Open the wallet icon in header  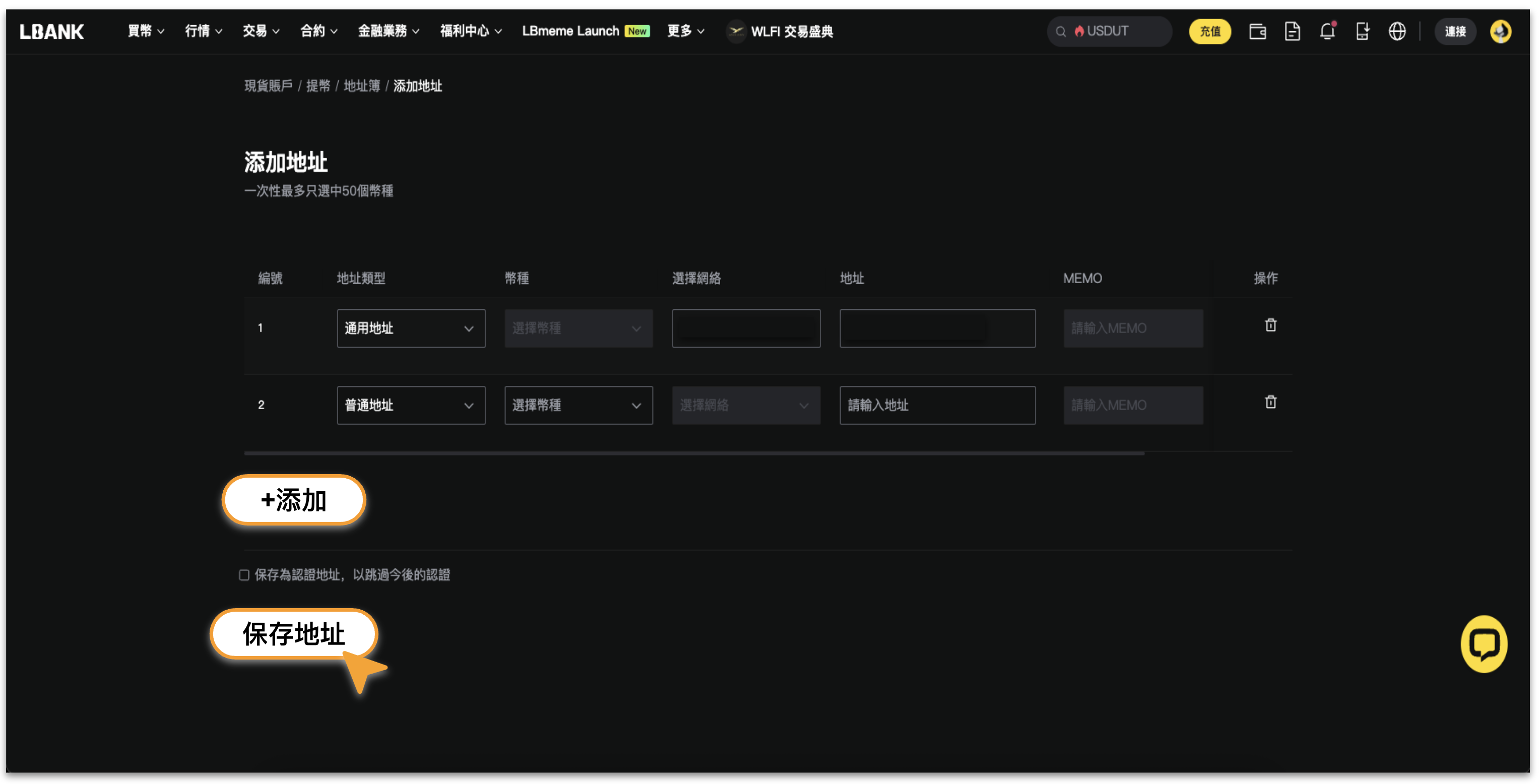pos(1257,31)
